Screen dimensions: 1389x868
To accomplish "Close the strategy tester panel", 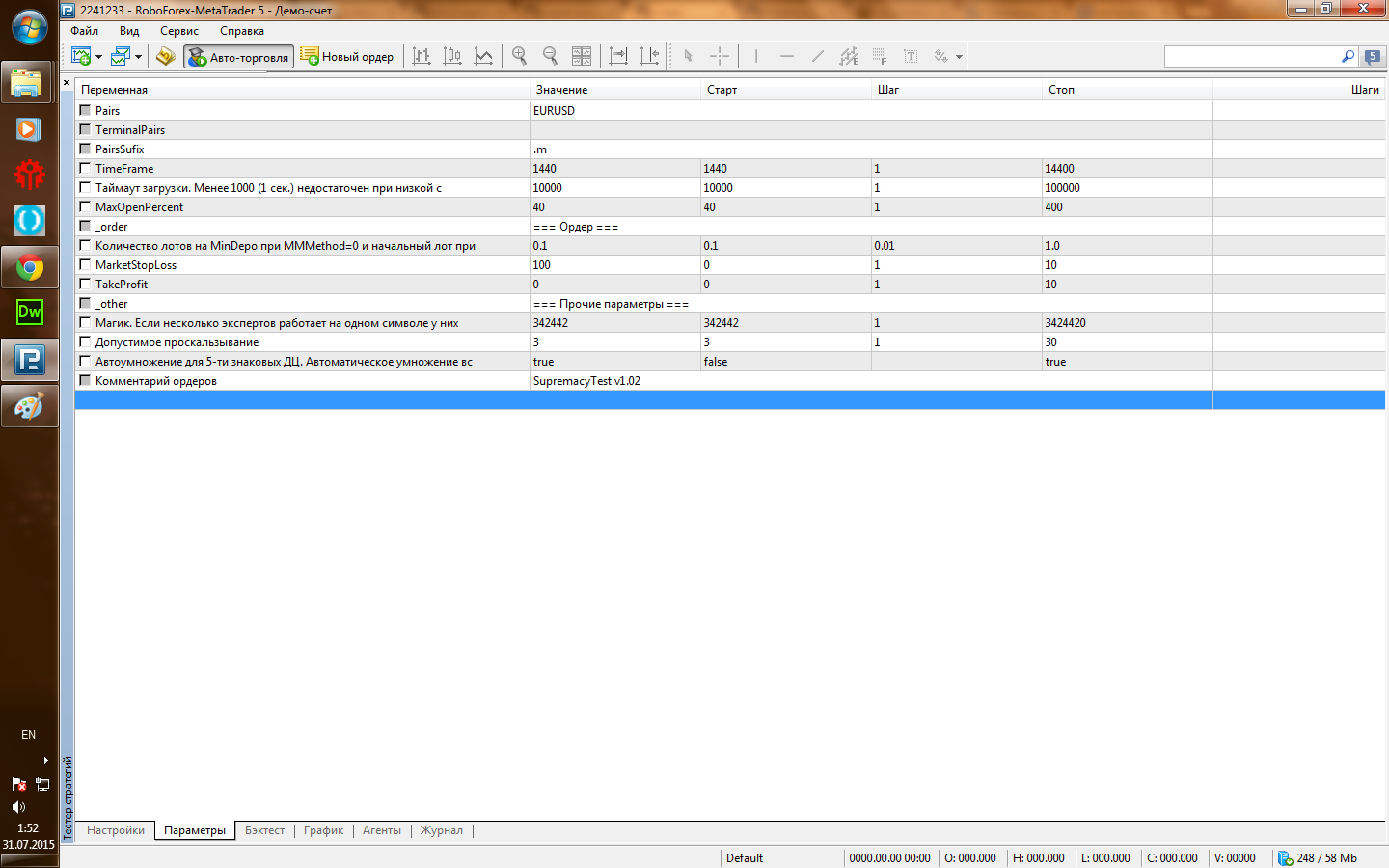I will (x=67, y=83).
